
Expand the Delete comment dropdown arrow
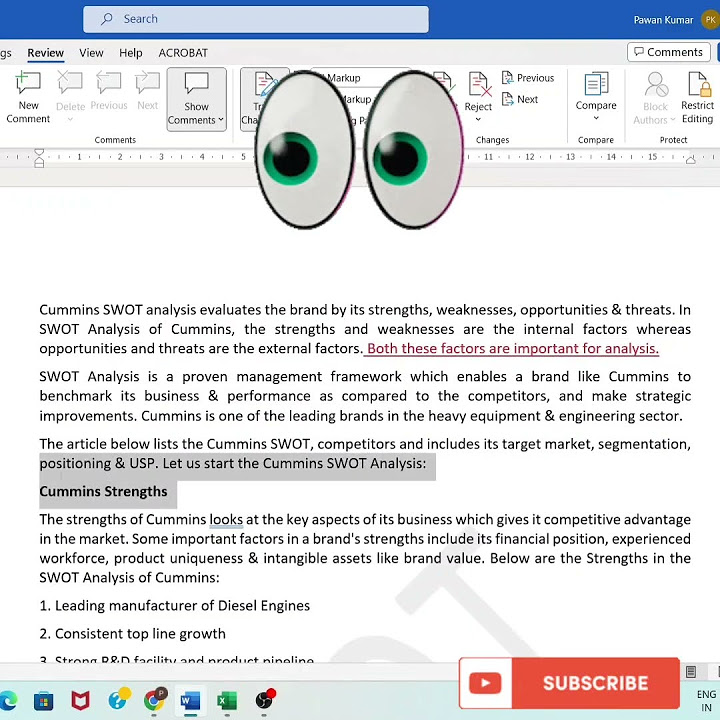[70, 119]
